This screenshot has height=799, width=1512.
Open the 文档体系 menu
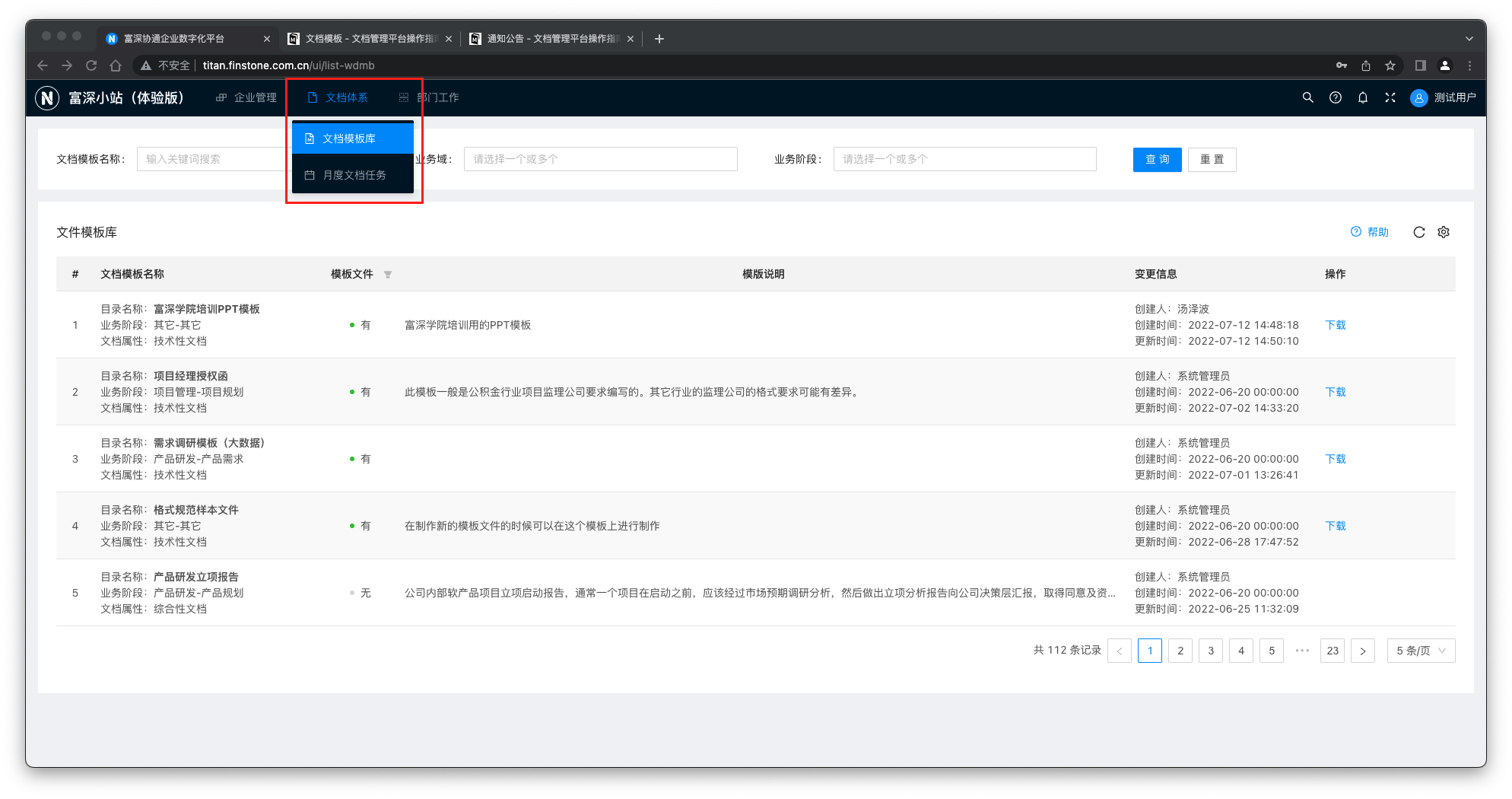pyautogui.click(x=338, y=97)
